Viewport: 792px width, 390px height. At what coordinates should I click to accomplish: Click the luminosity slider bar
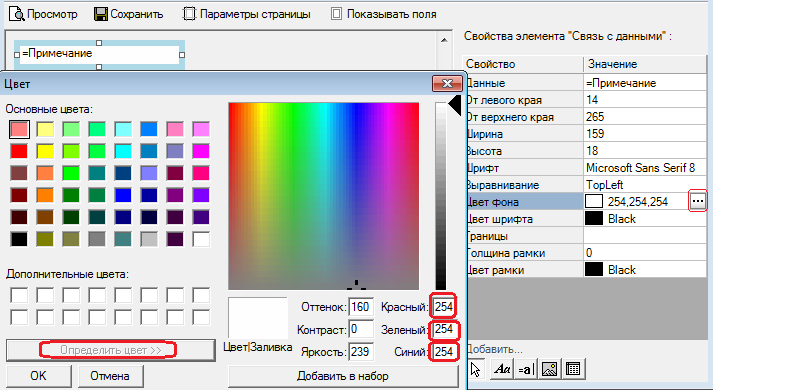point(441,196)
